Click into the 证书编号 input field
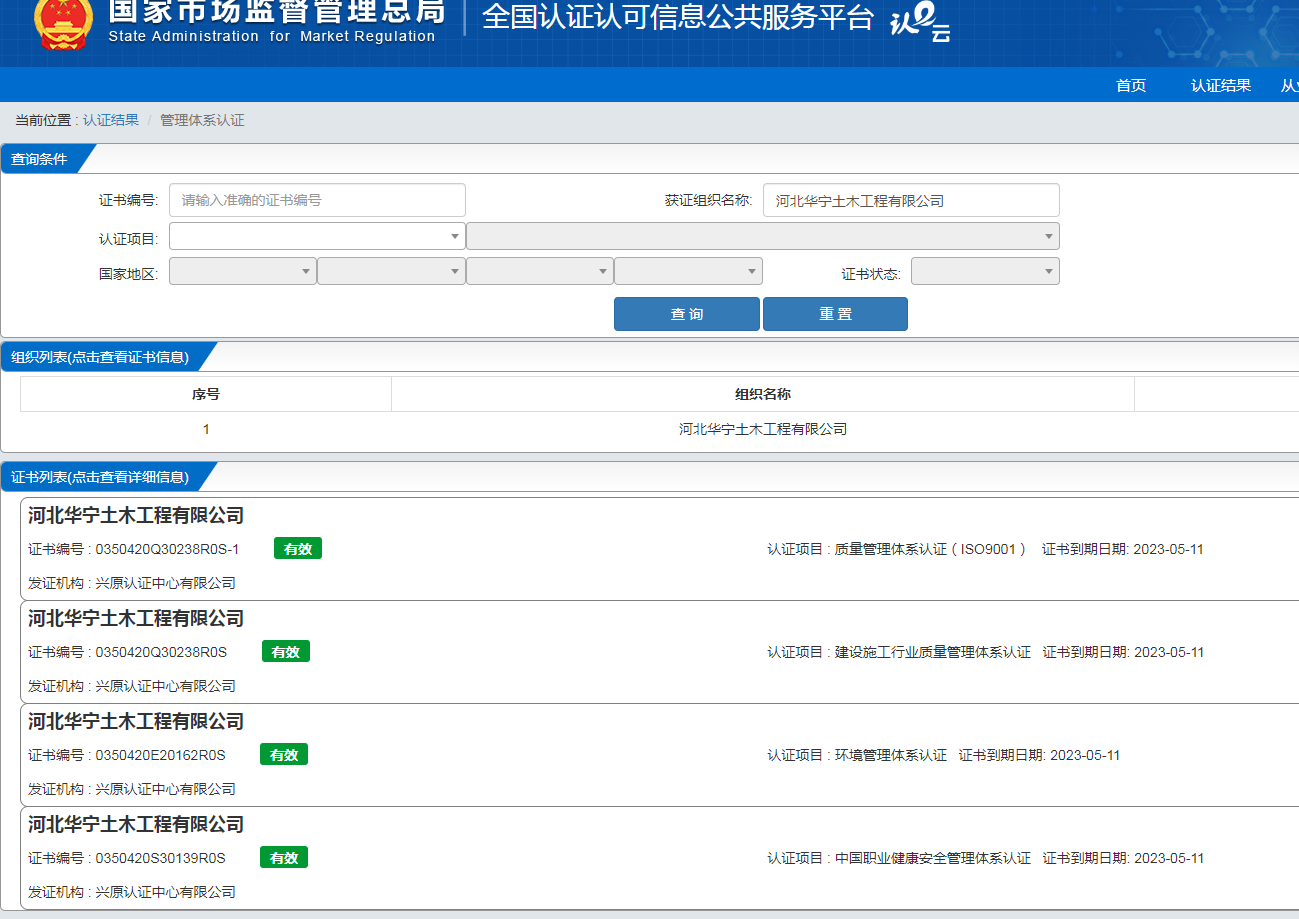Viewport: 1299px width, 919px height. [317, 200]
